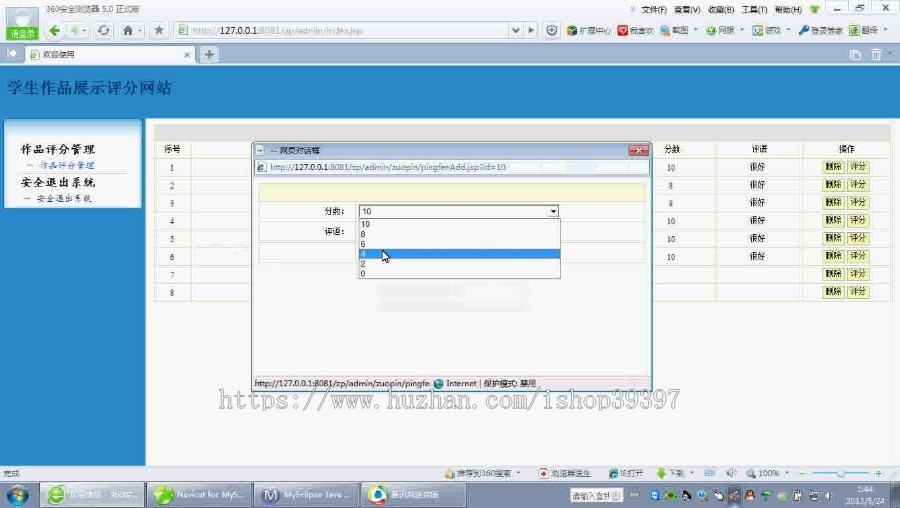Click 评分 button in row 6
900x508 pixels.
point(858,256)
